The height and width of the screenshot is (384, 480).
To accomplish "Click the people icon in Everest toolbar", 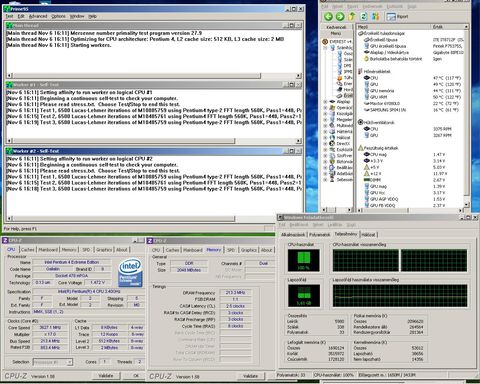I will click(x=376, y=16).
